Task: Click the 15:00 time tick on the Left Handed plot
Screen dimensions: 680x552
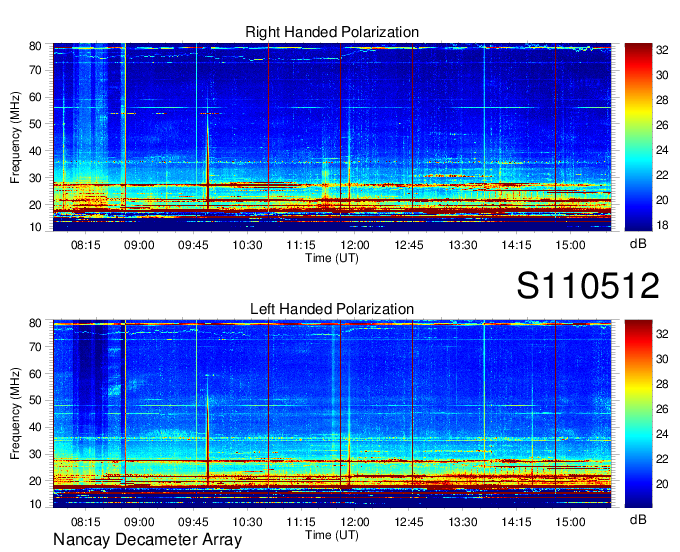Action: point(570,522)
